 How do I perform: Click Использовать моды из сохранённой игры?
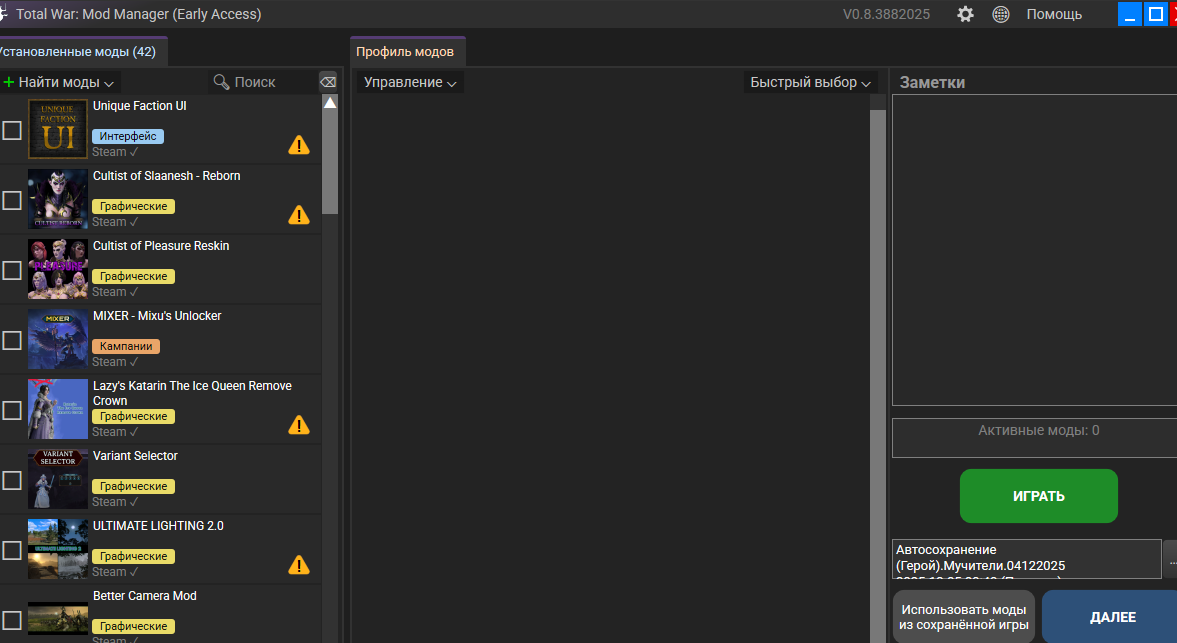(964, 617)
